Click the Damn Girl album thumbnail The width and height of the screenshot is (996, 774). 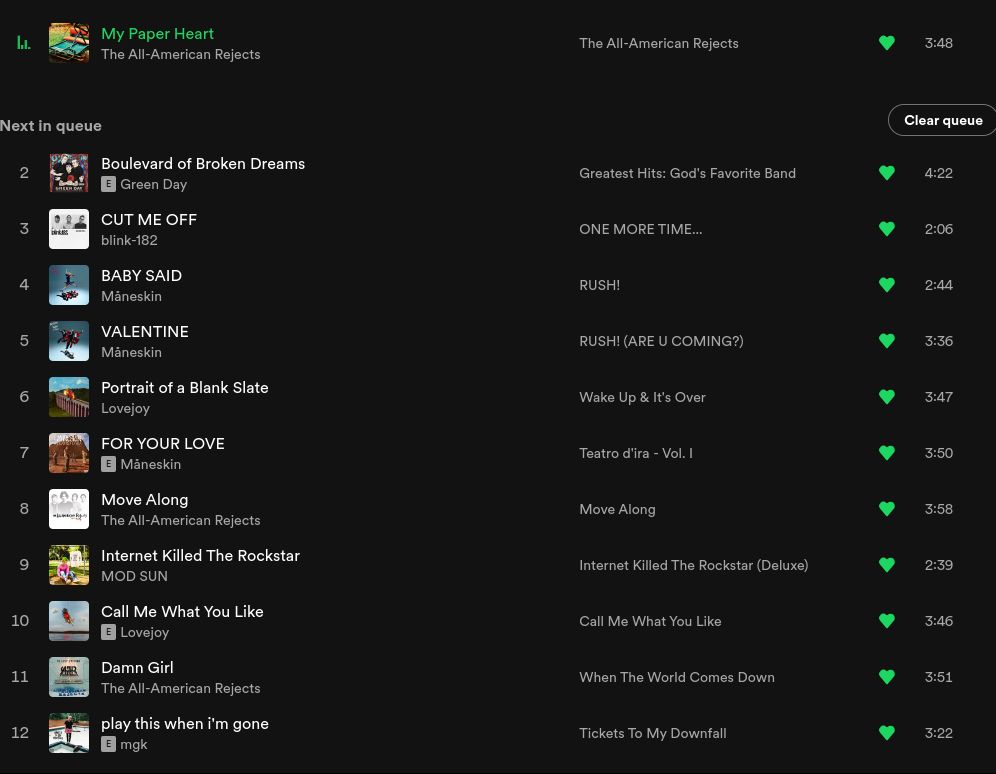pyautogui.click(x=69, y=677)
